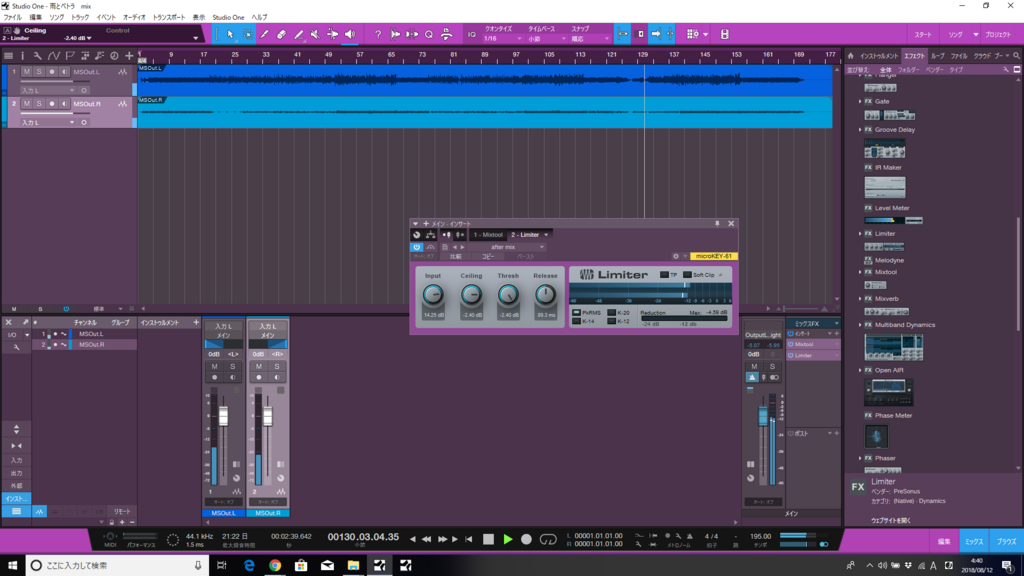Open the 'after mix' preset dropdown
This screenshot has width=1024, height=576.
click(x=506, y=247)
